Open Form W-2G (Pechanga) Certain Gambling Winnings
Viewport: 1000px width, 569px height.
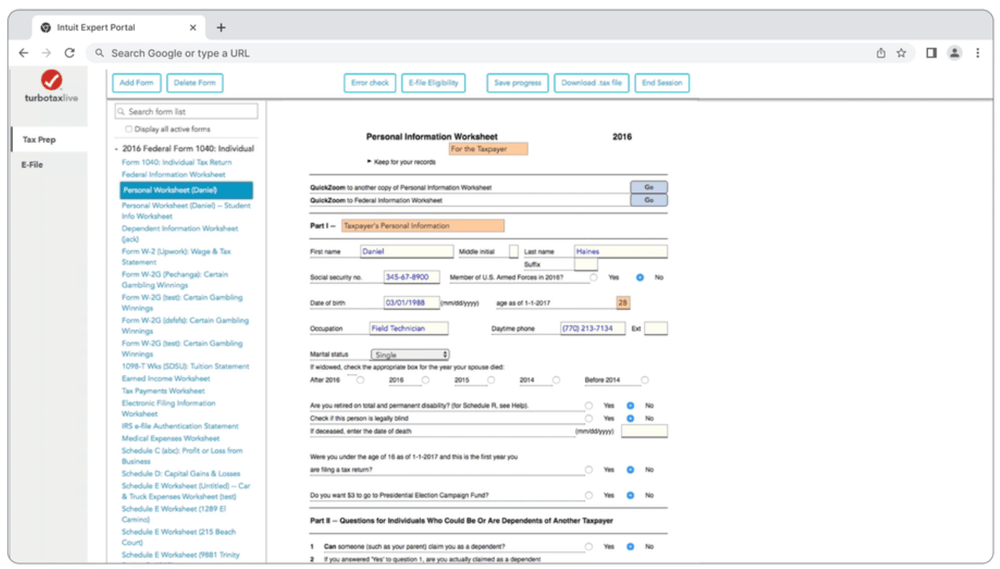pyautogui.click(x=175, y=279)
